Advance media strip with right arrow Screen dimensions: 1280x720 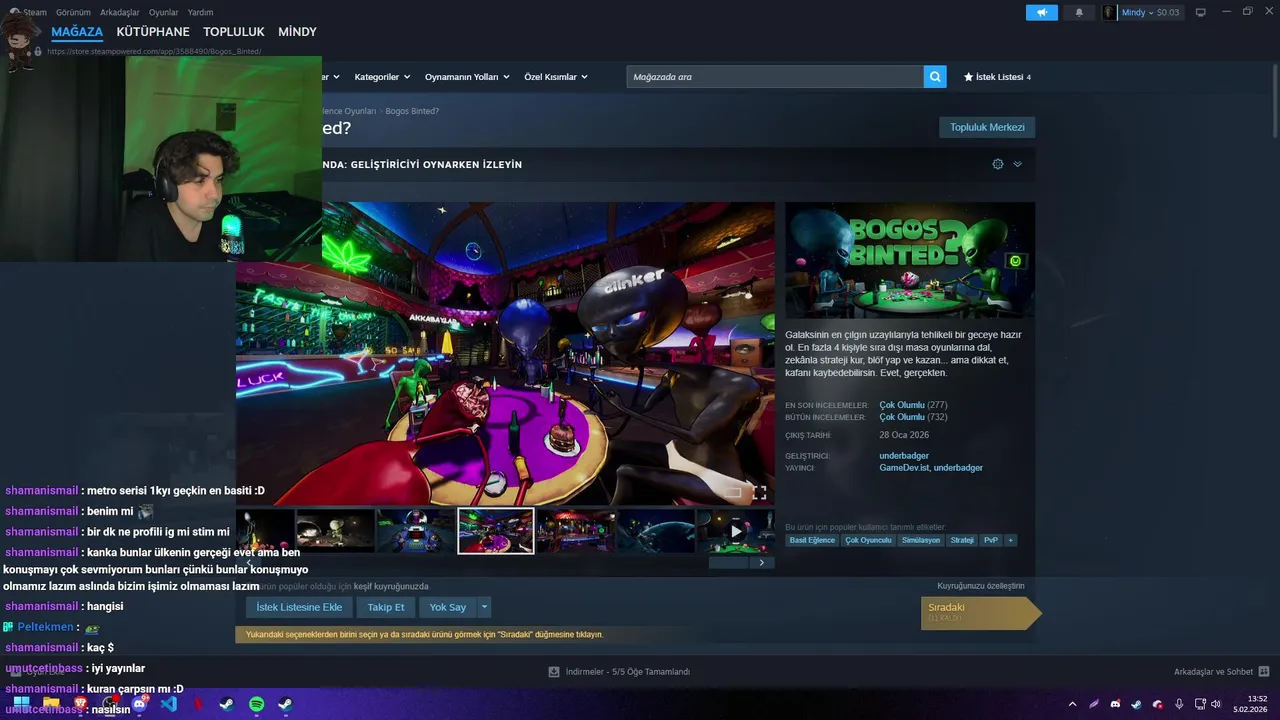point(761,563)
